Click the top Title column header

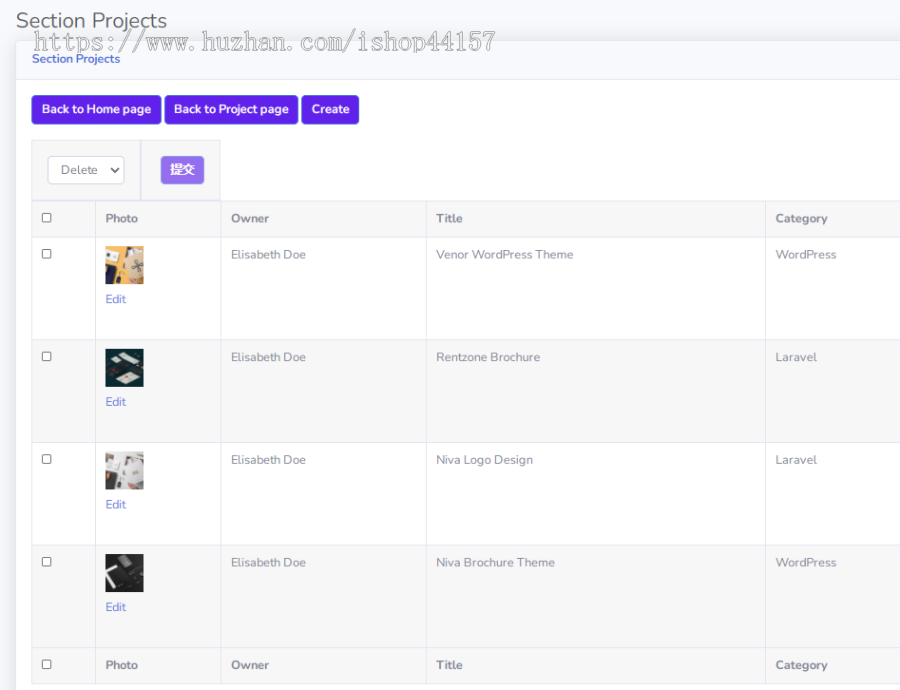[449, 218]
